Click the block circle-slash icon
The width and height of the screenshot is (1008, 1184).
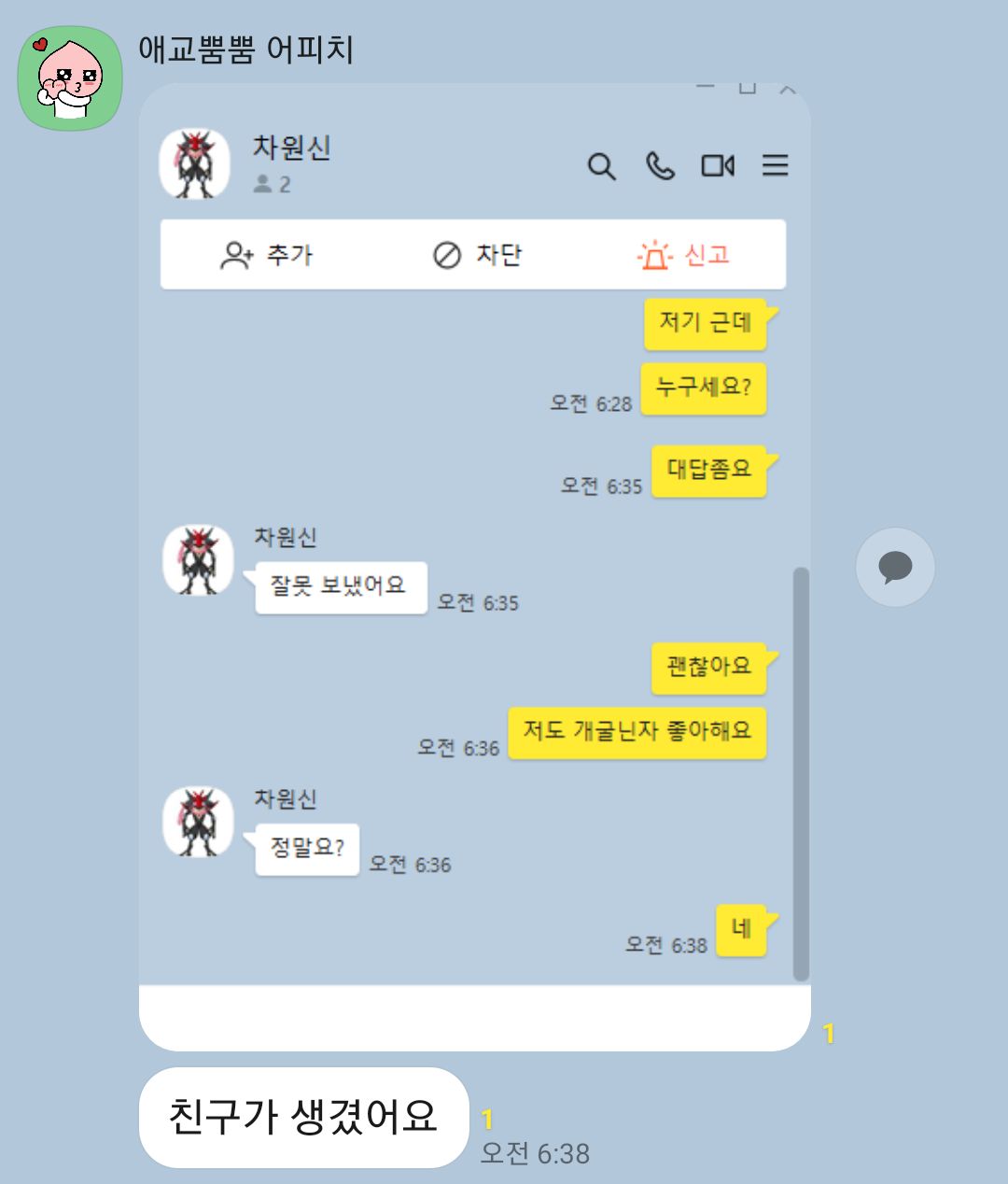447,255
